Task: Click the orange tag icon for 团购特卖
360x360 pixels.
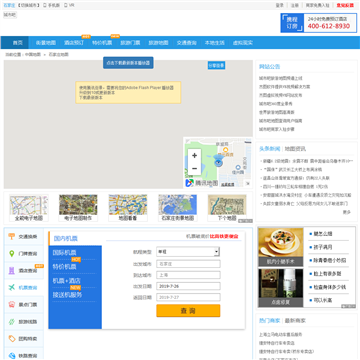Action: [x=12, y=339]
